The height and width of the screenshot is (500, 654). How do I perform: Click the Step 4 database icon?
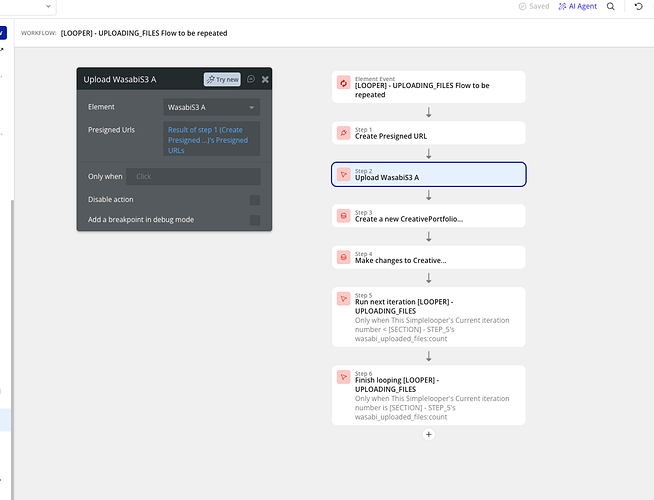tap(343, 257)
